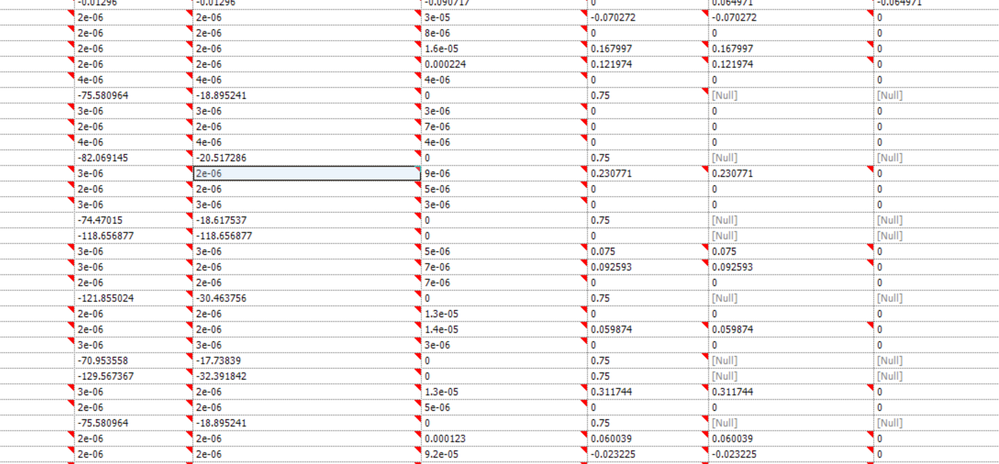The height and width of the screenshot is (464, 999).
Task: Select the 5e-06 cell adjacent to 0.075
Action: pos(504,251)
